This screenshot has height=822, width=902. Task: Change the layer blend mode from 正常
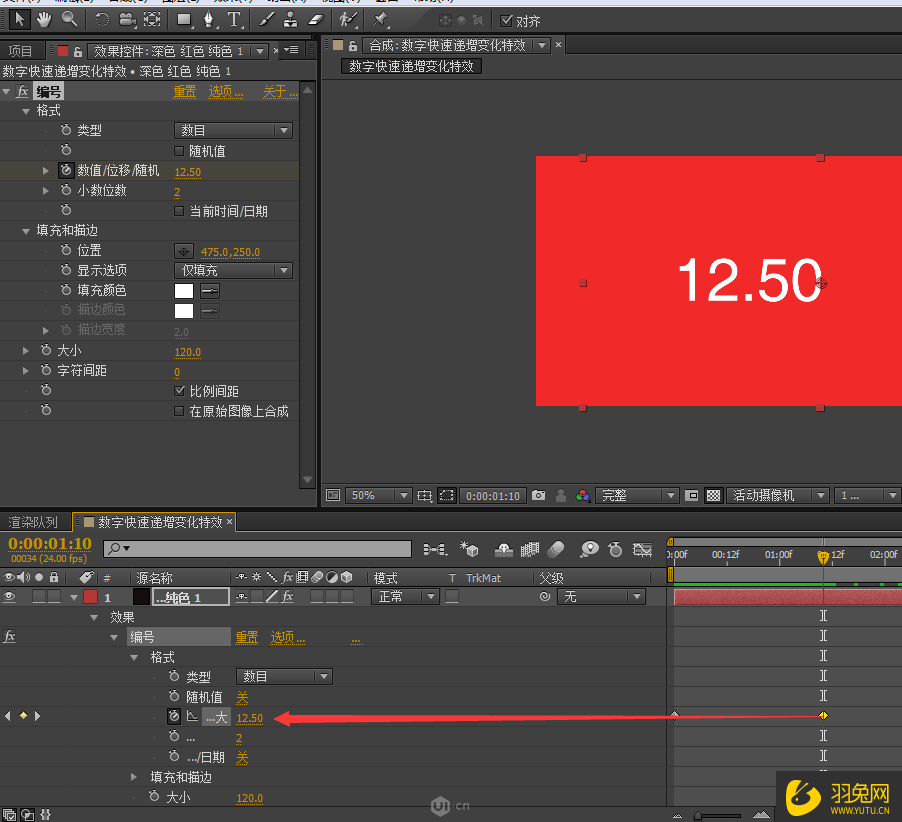pyautogui.click(x=404, y=596)
